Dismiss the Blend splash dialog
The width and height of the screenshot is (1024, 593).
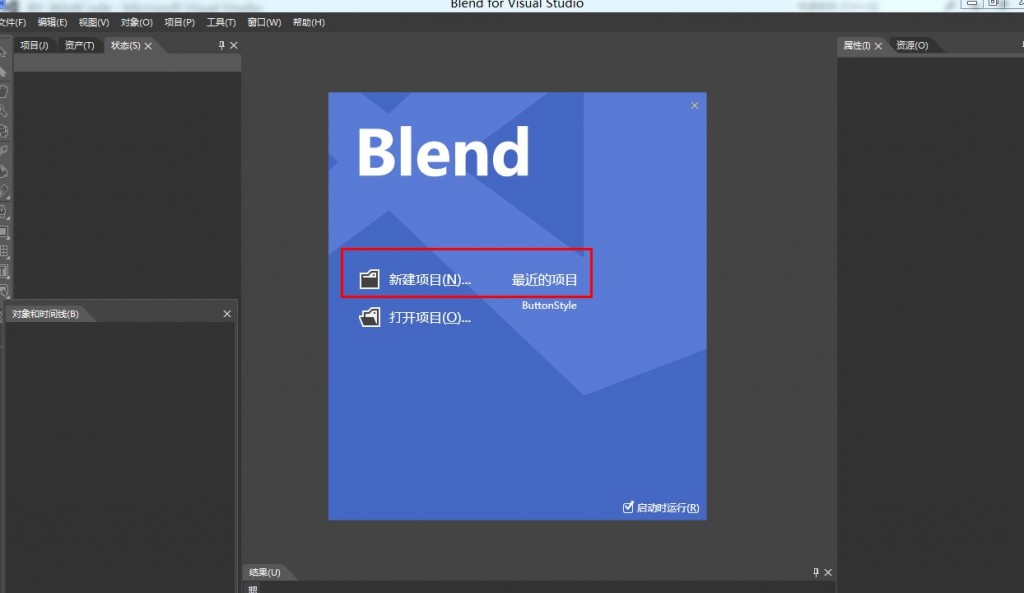tap(694, 105)
